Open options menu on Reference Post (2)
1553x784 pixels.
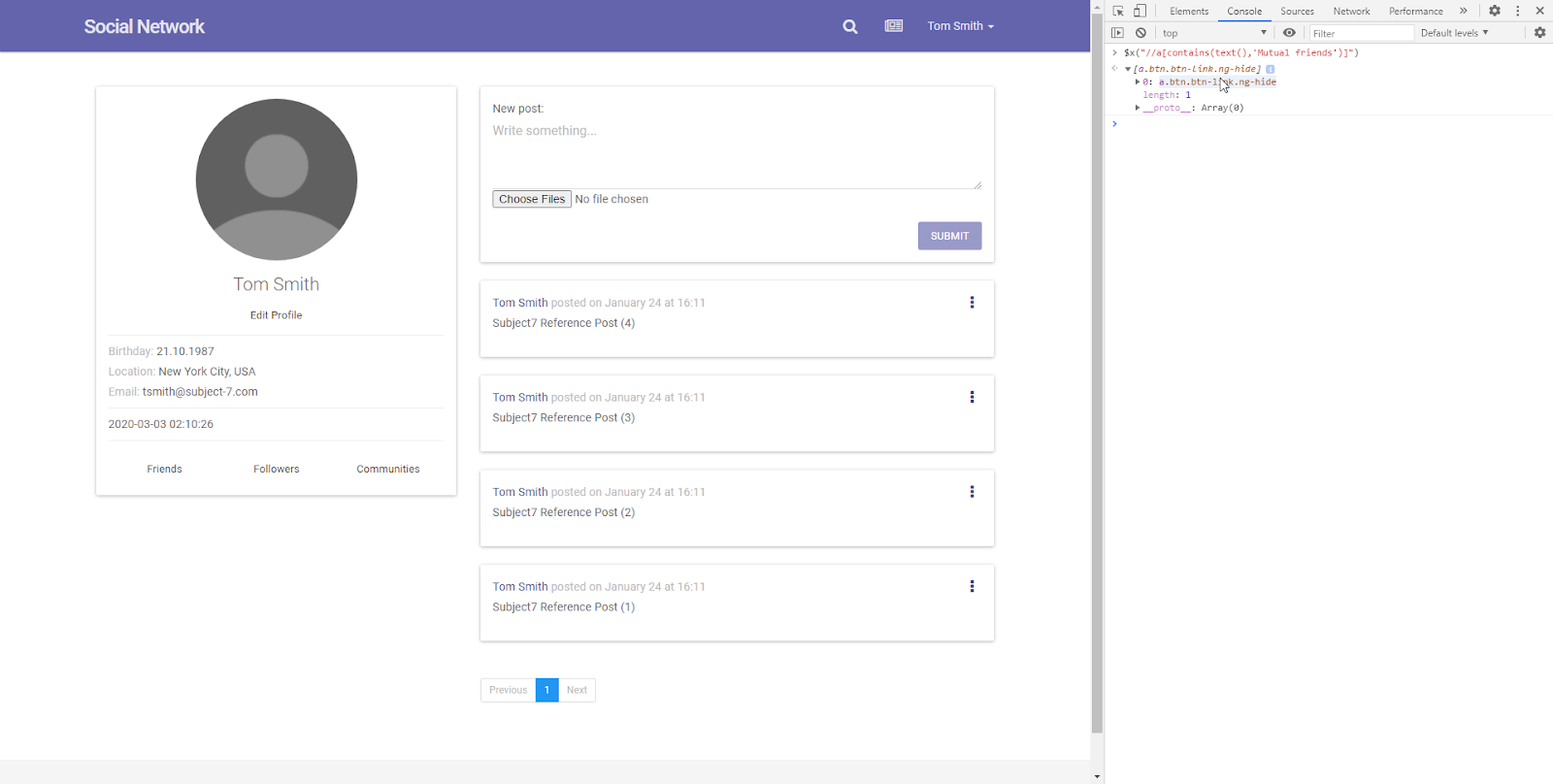[972, 492]
